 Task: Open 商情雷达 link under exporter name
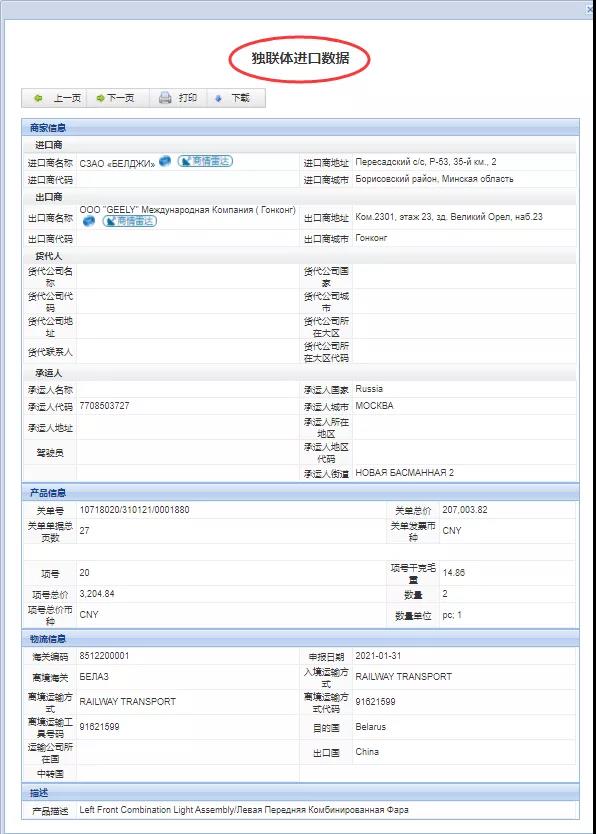[130, 220]
